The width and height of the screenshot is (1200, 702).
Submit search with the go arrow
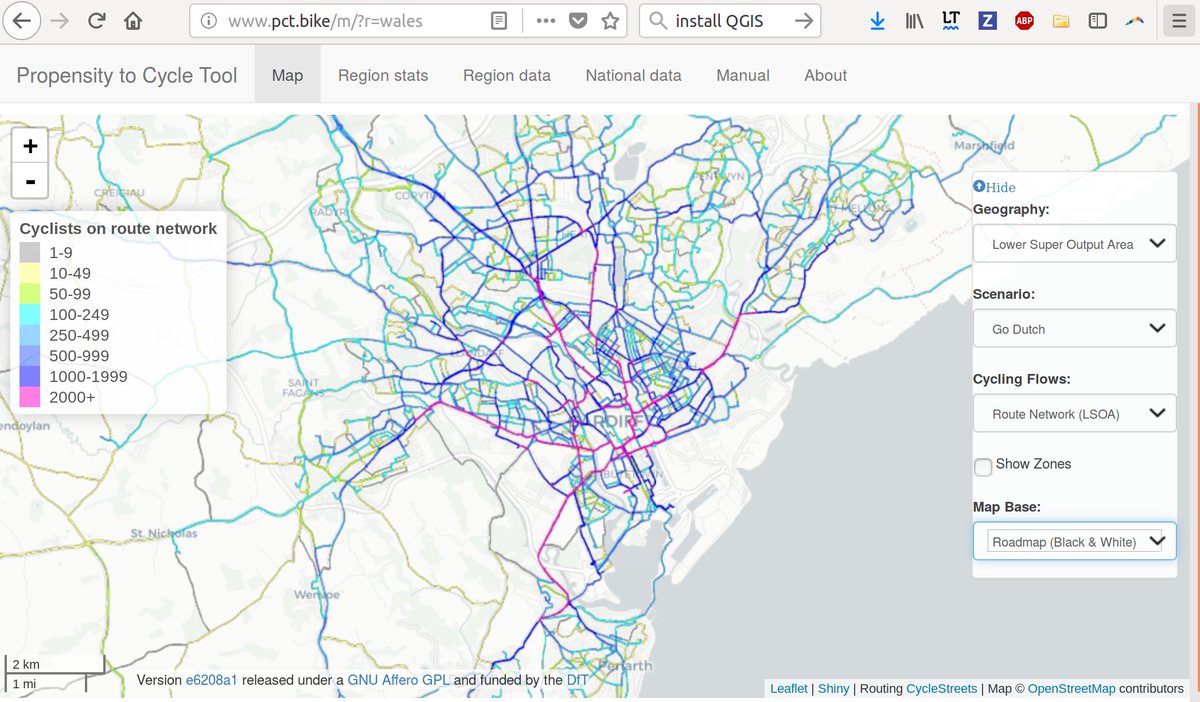[803, 21]
